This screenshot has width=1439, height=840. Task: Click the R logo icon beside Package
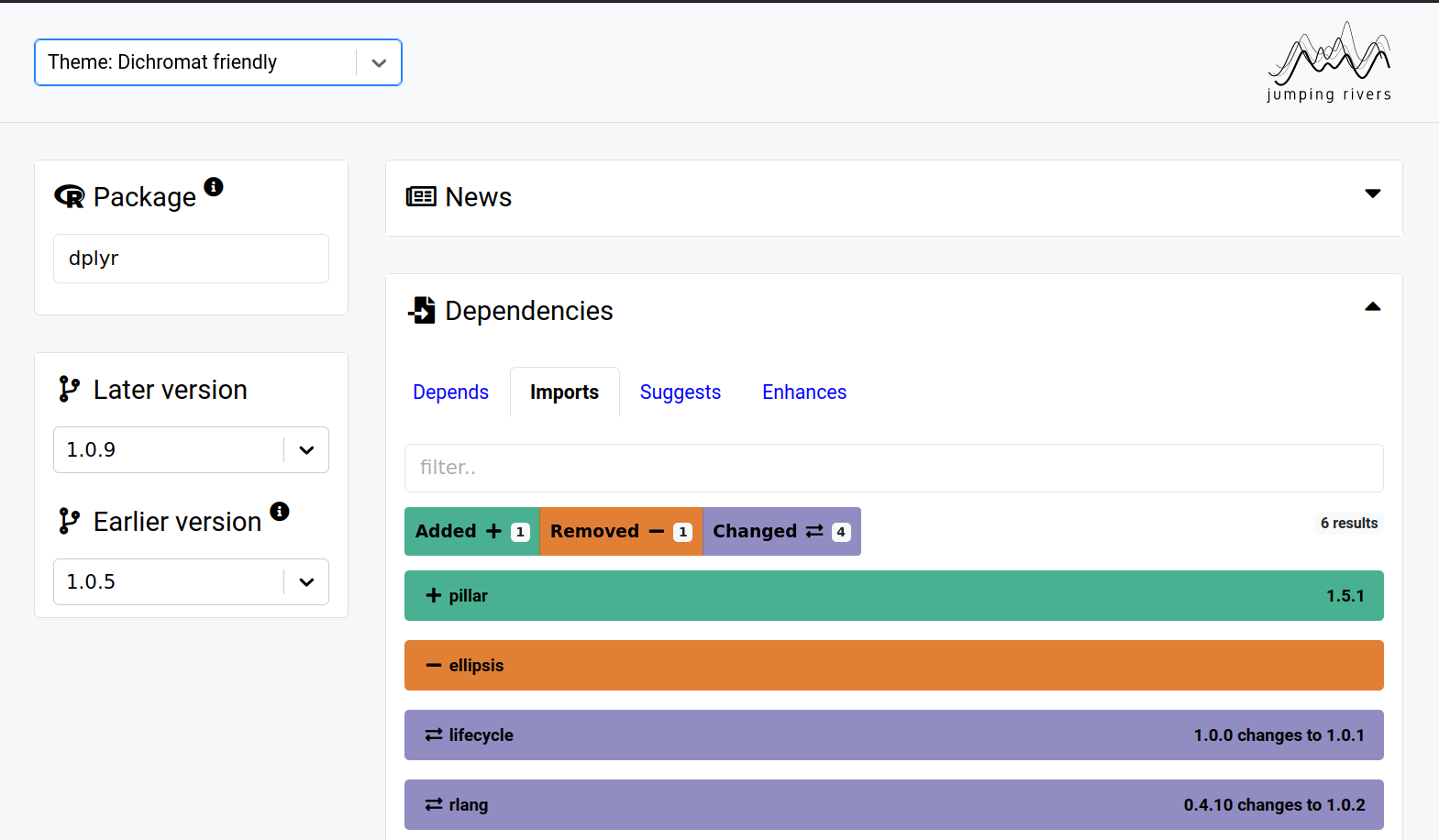click(70, 196)
